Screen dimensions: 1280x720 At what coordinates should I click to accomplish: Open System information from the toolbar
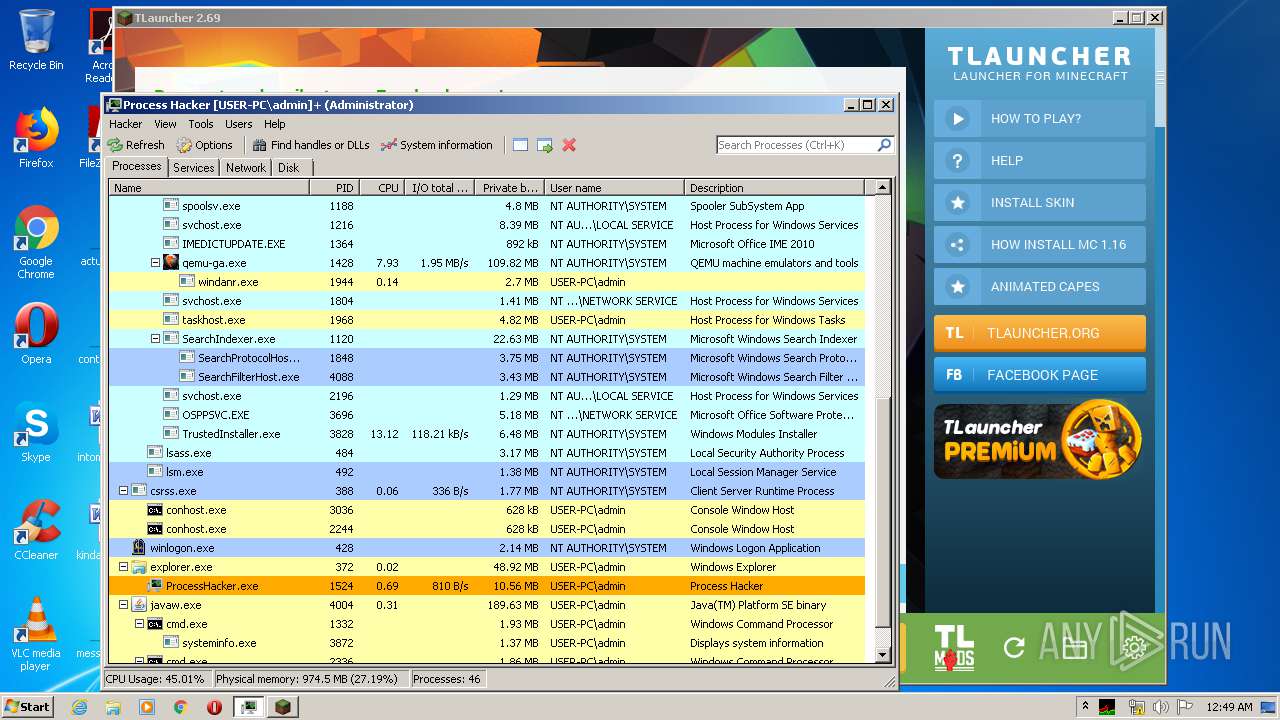tap(437, 145)
